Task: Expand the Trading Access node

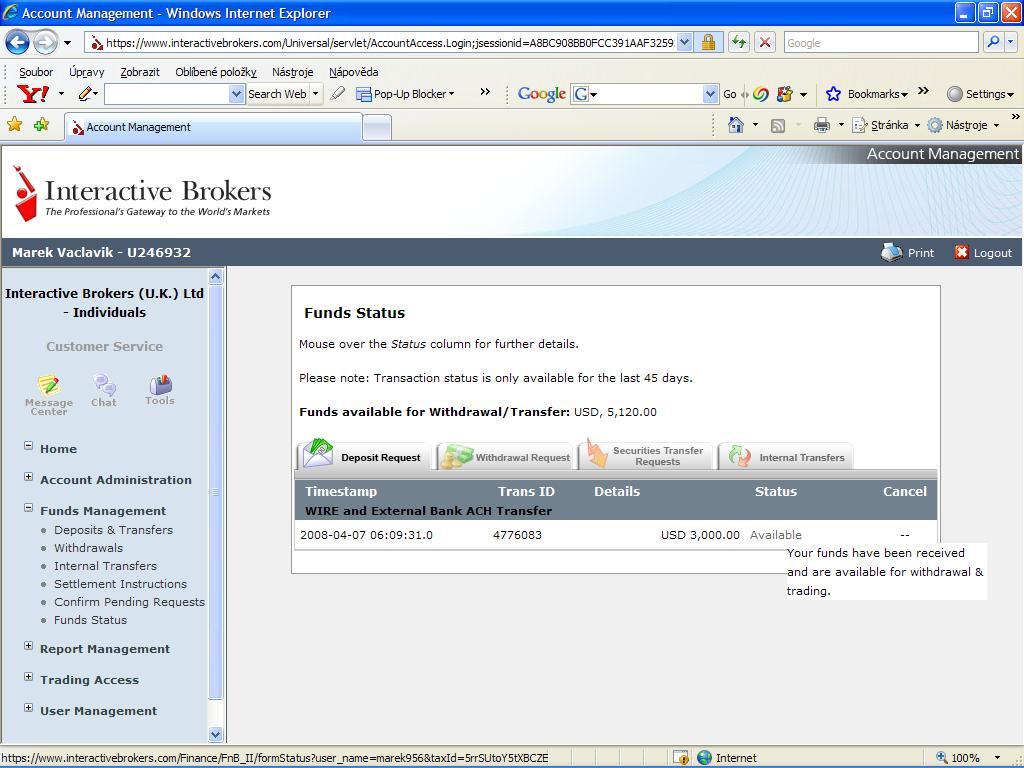Action: tap(28, 677)
